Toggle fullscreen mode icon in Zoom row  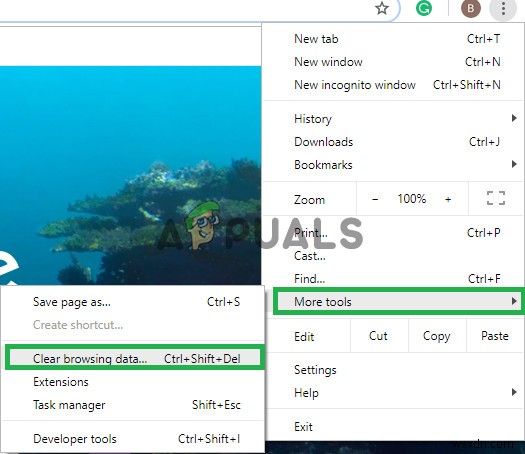point(496,198)
